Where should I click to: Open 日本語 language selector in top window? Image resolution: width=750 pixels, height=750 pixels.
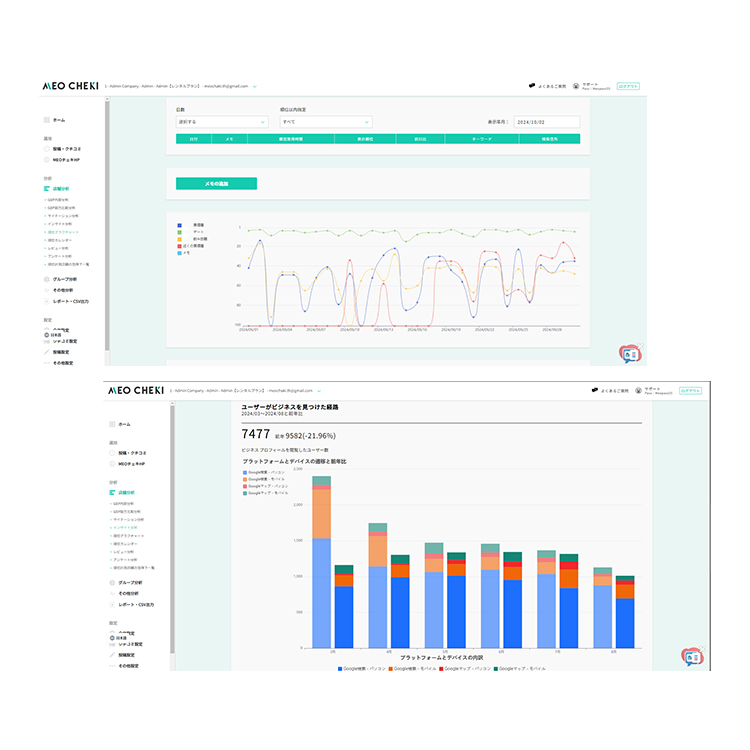pyautogui.click(x=53, y=335)
